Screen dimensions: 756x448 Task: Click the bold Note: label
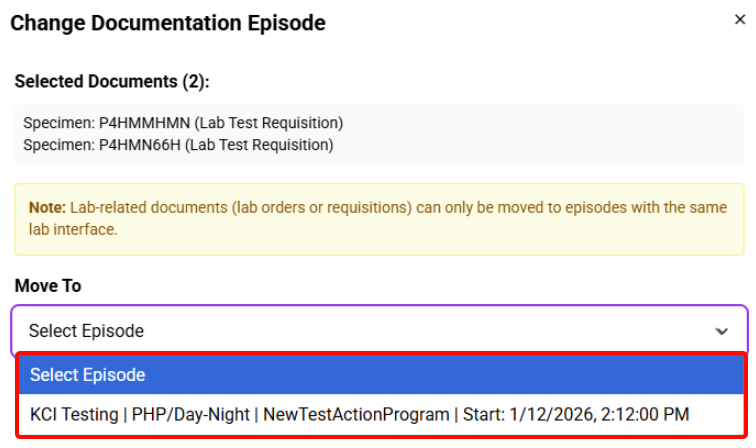(46, 207)
